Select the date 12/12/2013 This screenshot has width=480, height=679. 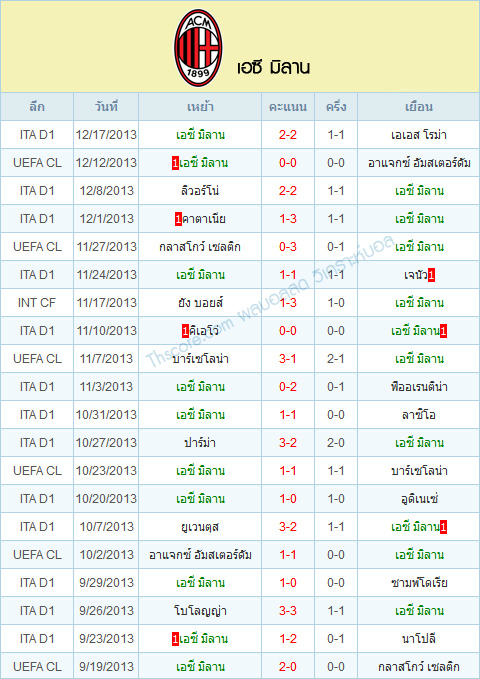tap(106, 163)
